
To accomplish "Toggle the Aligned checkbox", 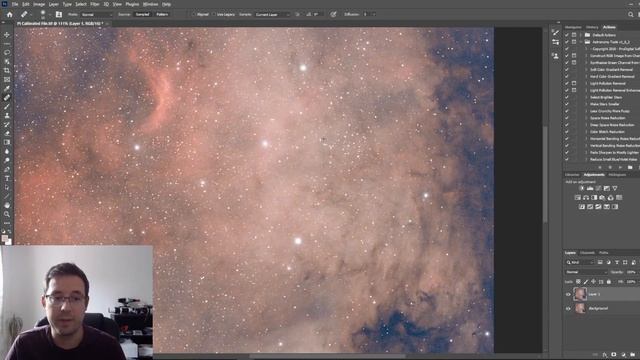I will [194, 14].
